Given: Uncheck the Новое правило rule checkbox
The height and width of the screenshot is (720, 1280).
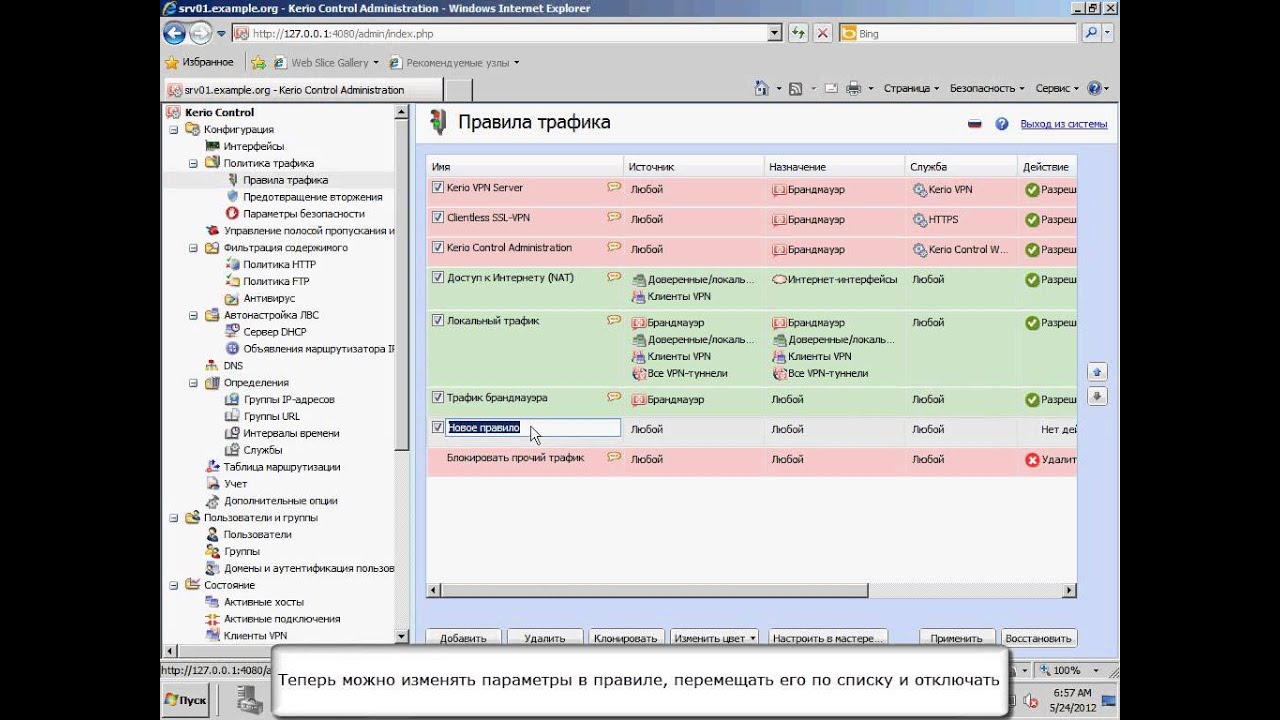Looking at the screenshot, I should pos(437,427).
